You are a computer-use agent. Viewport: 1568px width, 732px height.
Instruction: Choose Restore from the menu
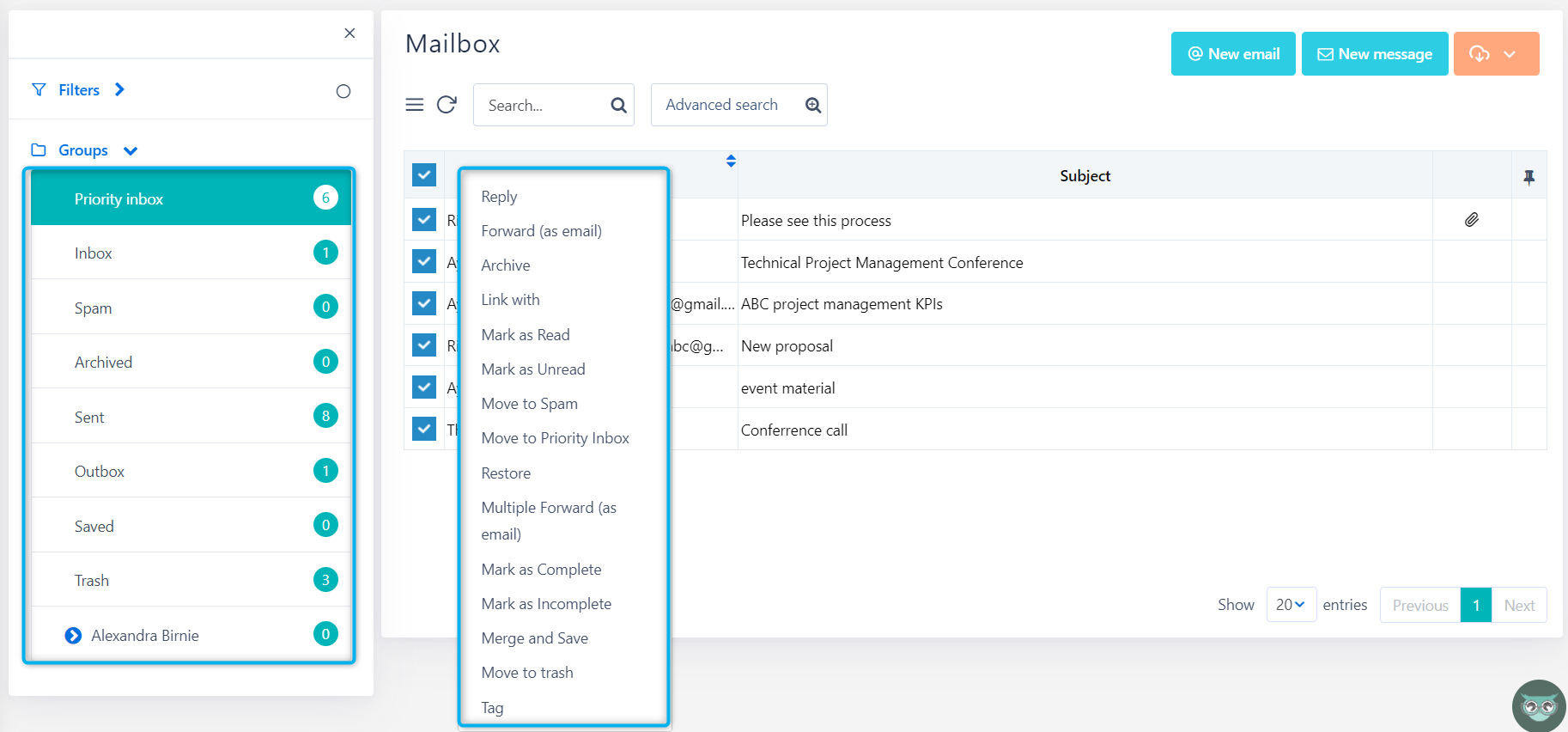pyautogui.click(x=506, y=473)
